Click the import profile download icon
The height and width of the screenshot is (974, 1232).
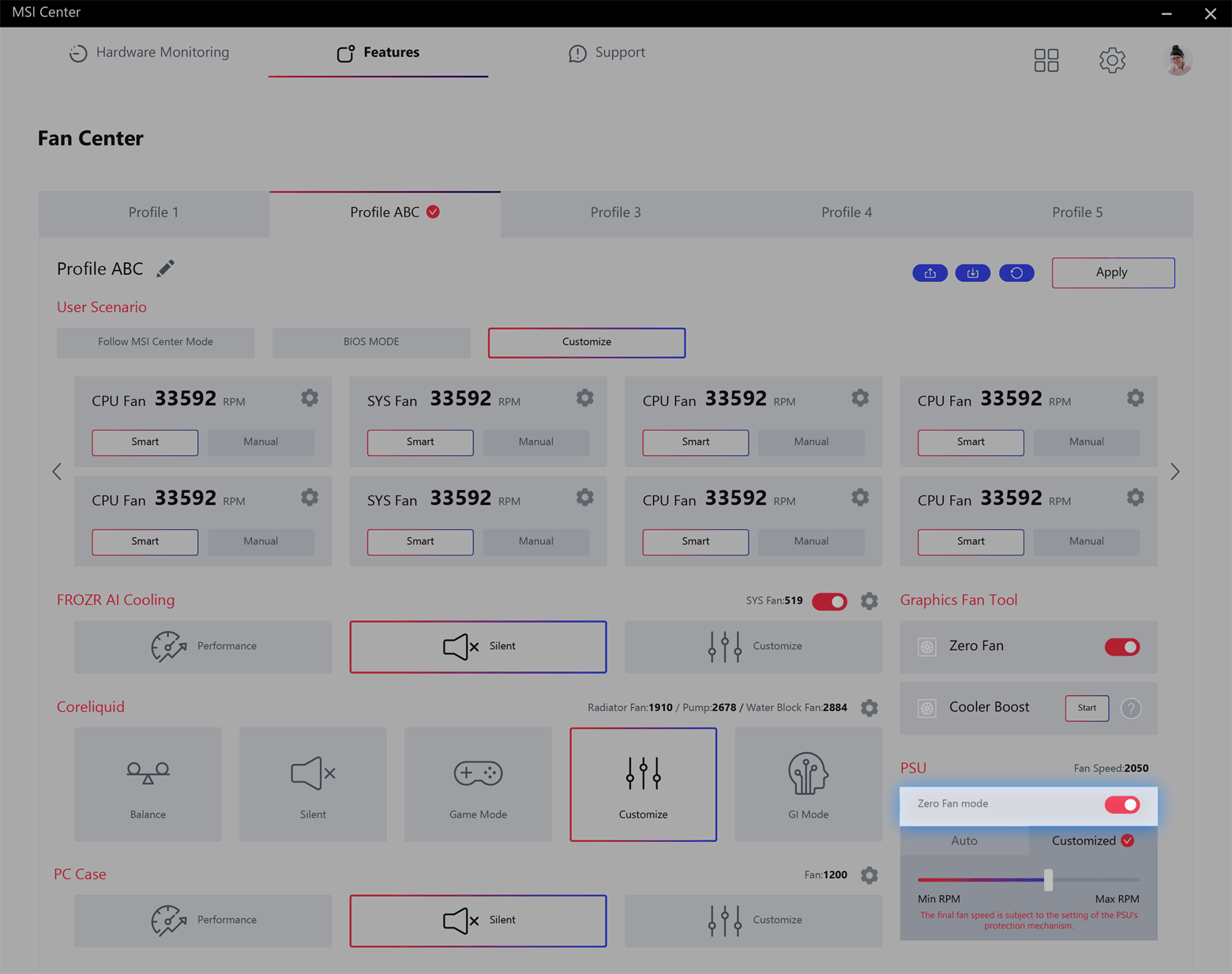(972, 273)
